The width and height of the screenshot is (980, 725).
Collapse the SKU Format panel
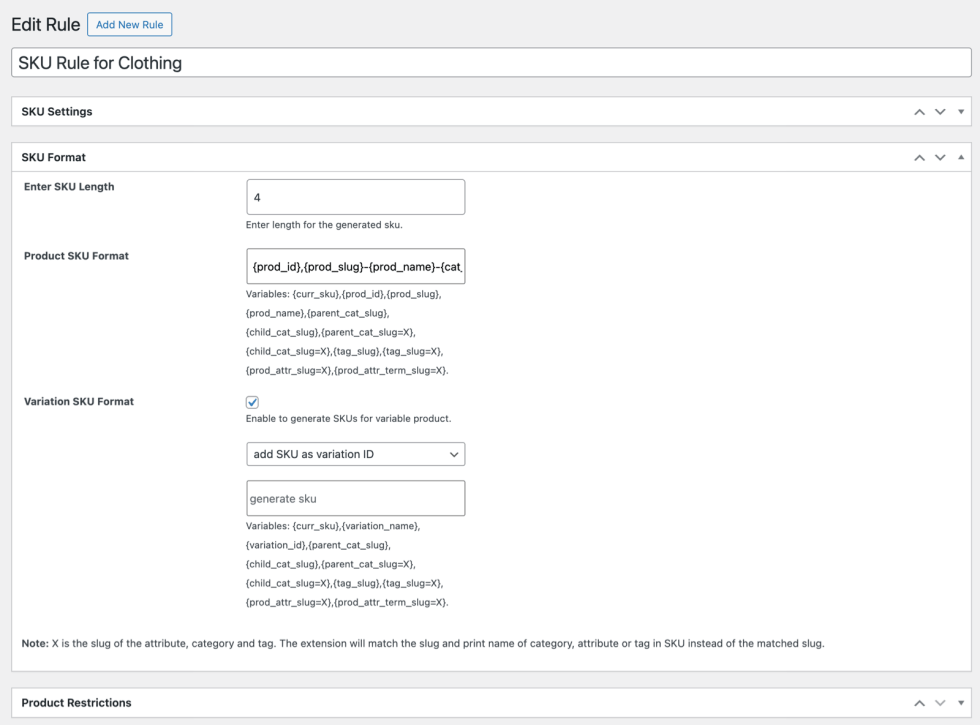(961, 158)
